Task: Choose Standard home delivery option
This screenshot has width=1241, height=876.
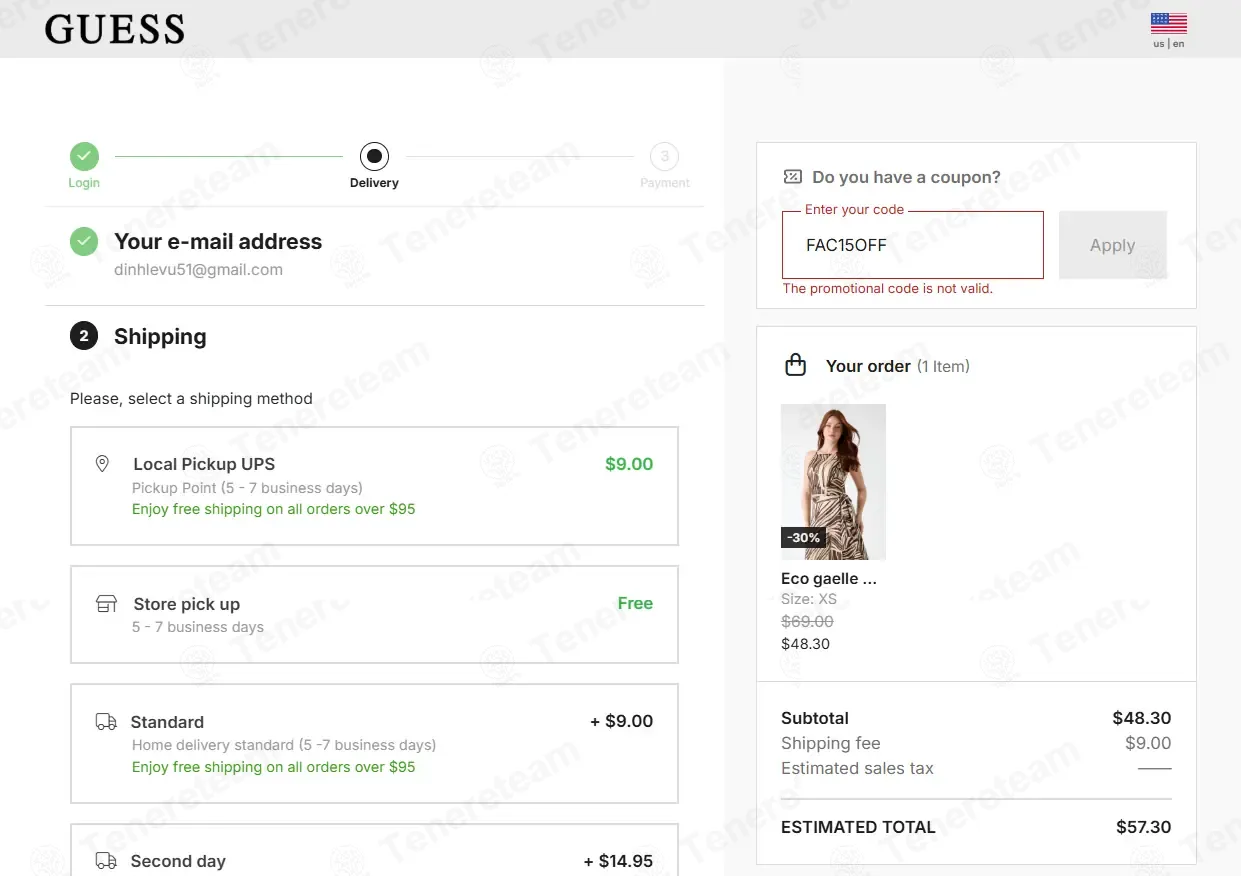Action: [x=374, y=744]
